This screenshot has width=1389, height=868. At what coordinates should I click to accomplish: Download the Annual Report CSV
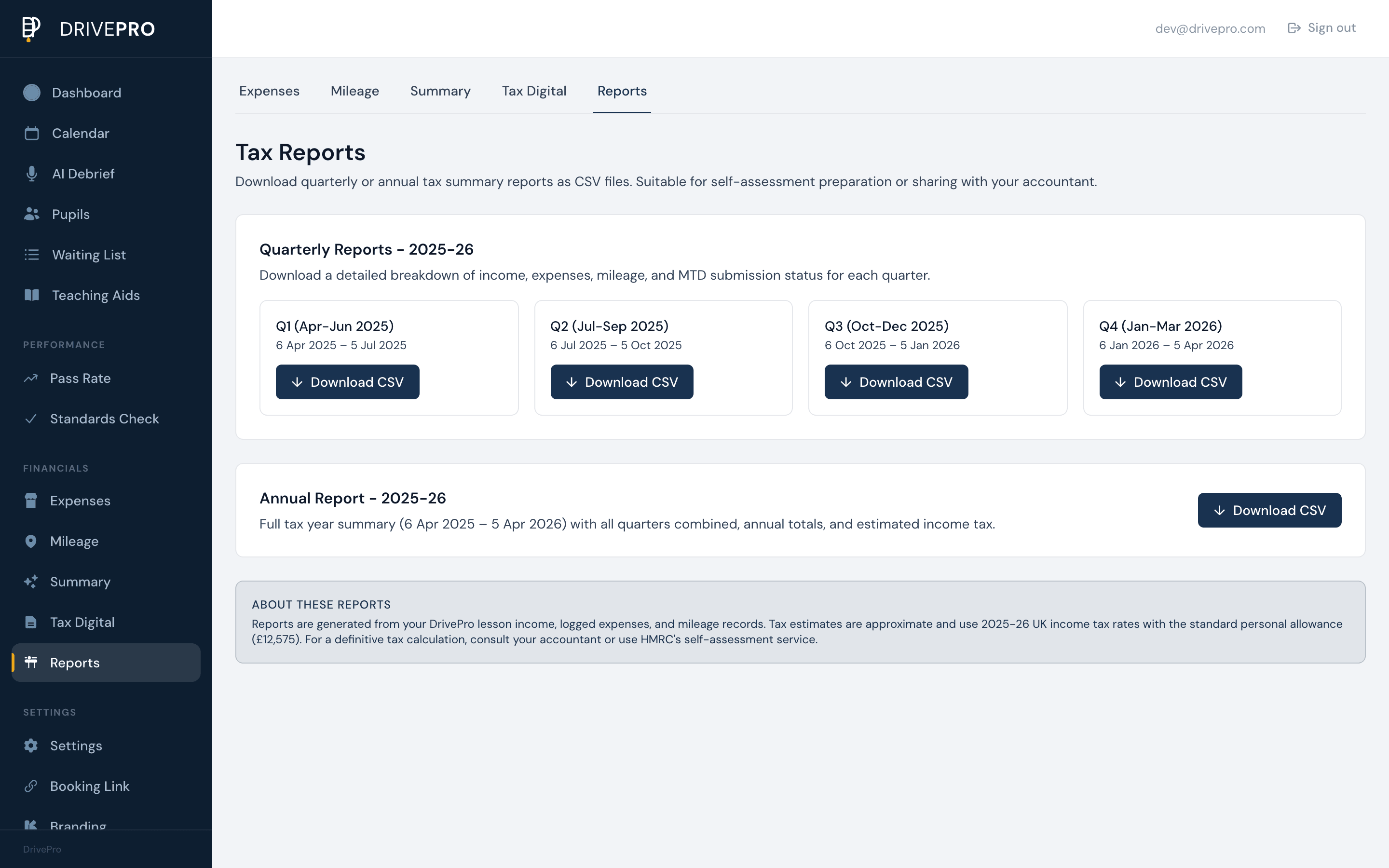tap(1269, 510)
